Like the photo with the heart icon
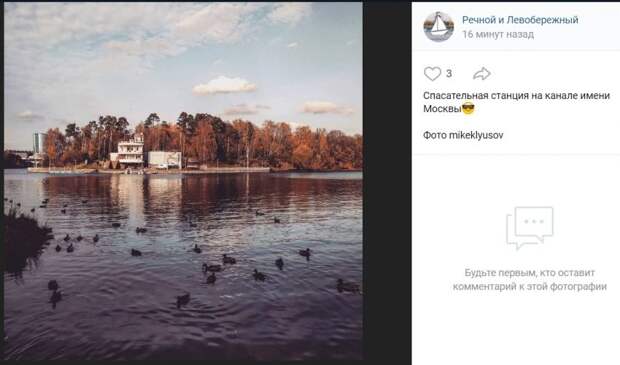Viewport: 620px width, 365px height. (x=432, y=74)
